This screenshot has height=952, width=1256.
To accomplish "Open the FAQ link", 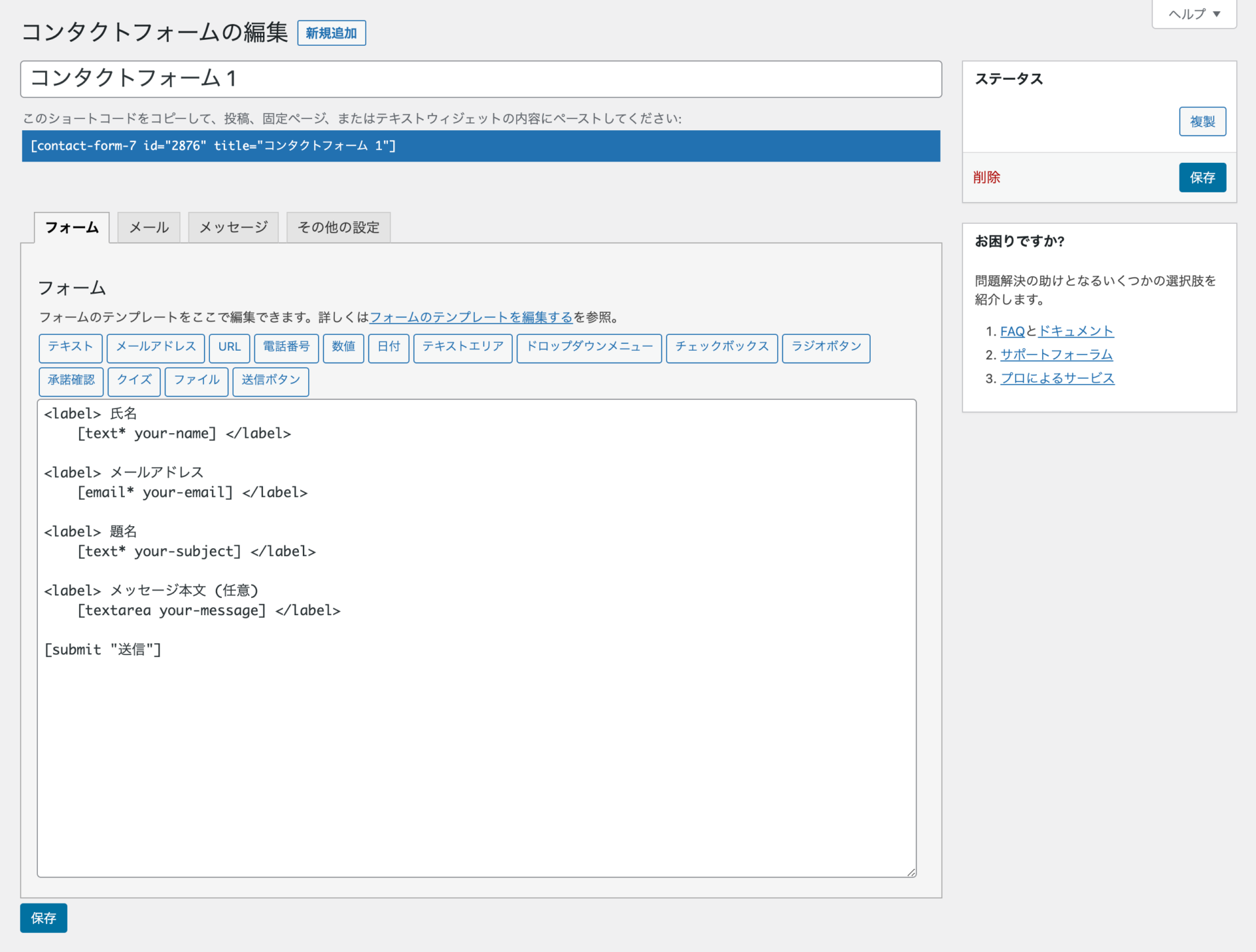I will click(x=1012, y=332).
